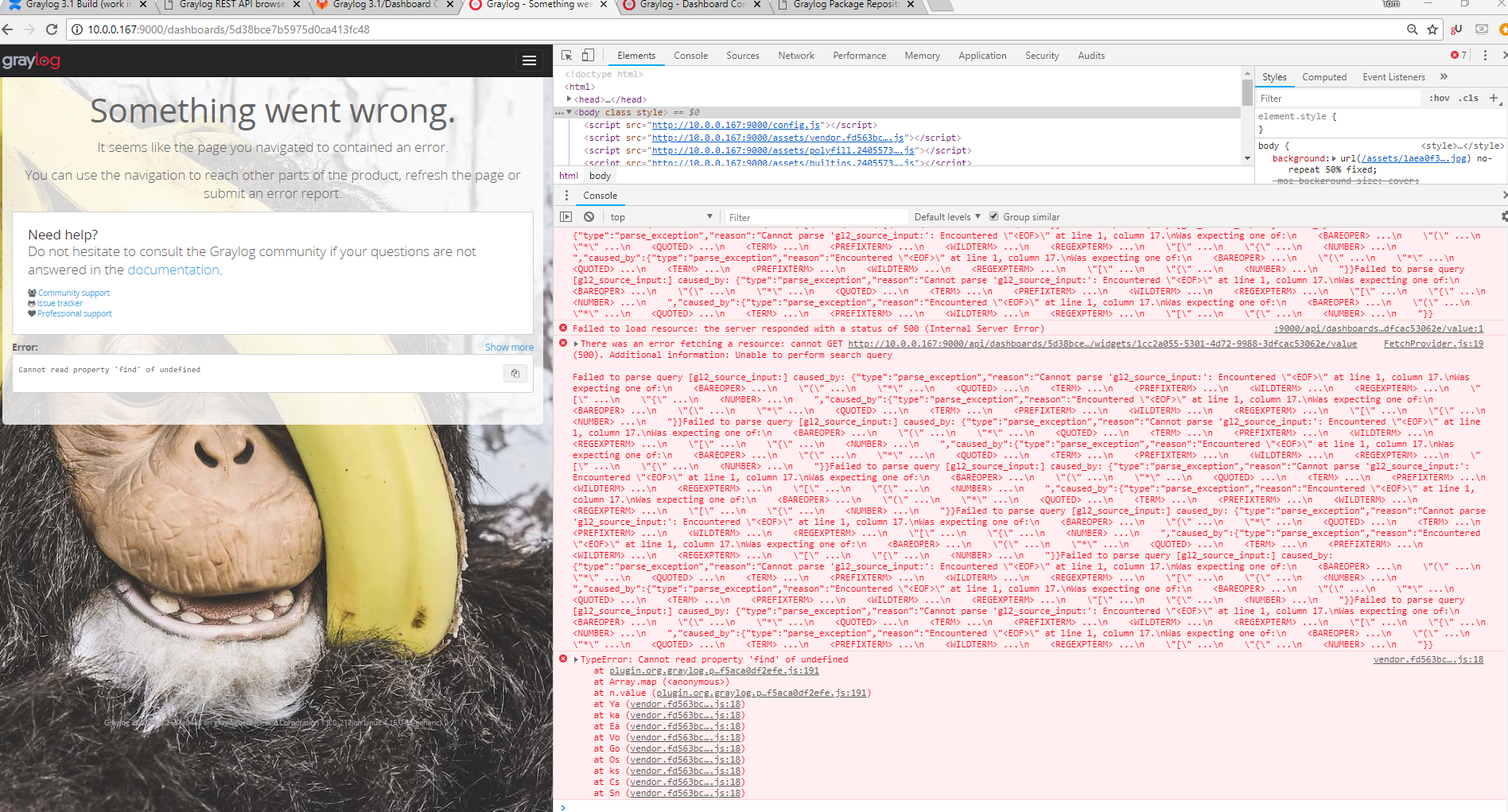This screenshot has height=812, width=1508.
Task: Close the 'Graylog - Dashboard Con' browser tab
Action: (x=757, y=5)
